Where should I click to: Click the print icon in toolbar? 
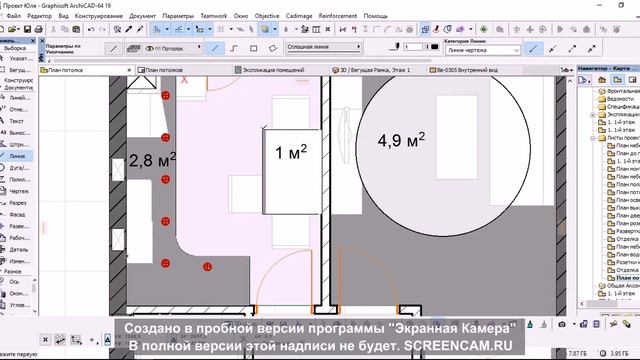coord(39,29)
